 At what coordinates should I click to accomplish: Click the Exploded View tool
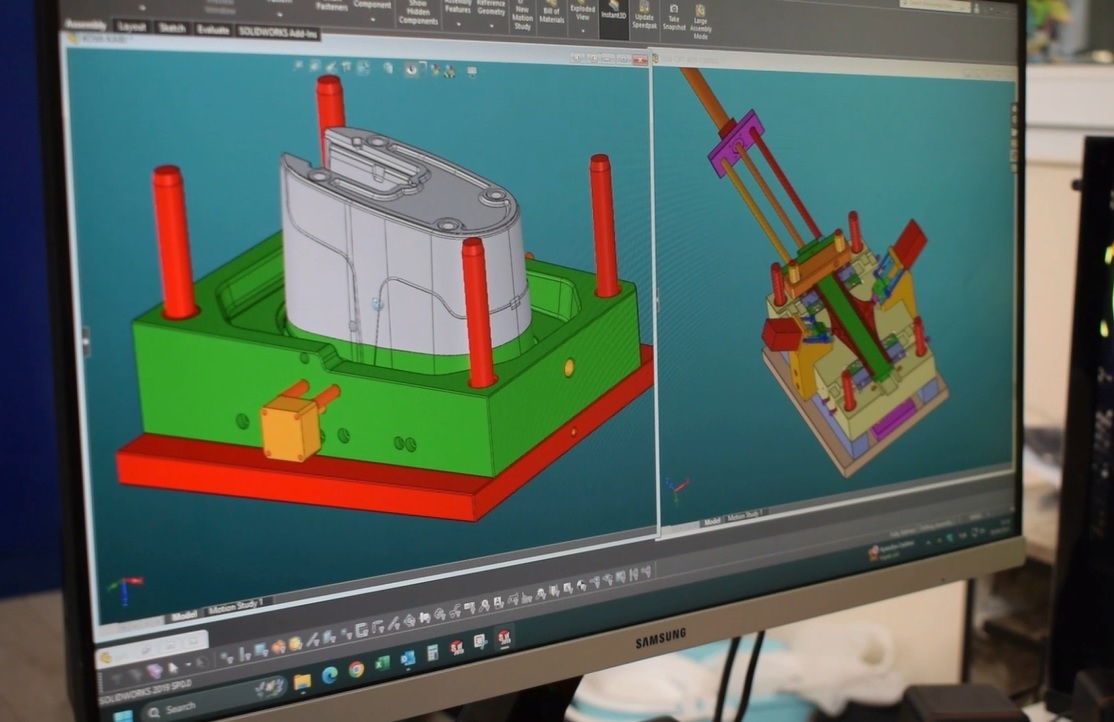coord(583,12)
